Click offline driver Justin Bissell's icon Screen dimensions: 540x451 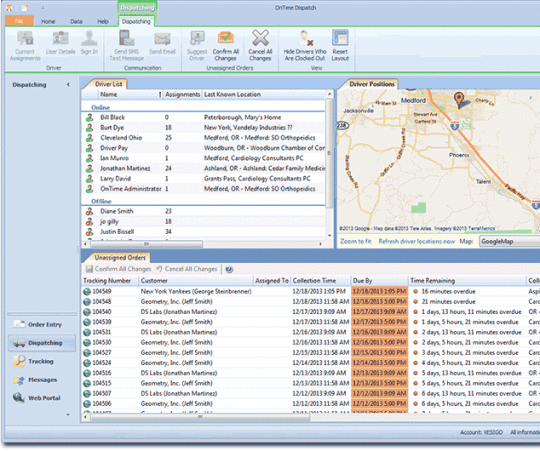pyautogui.click(x=90, y=232)
